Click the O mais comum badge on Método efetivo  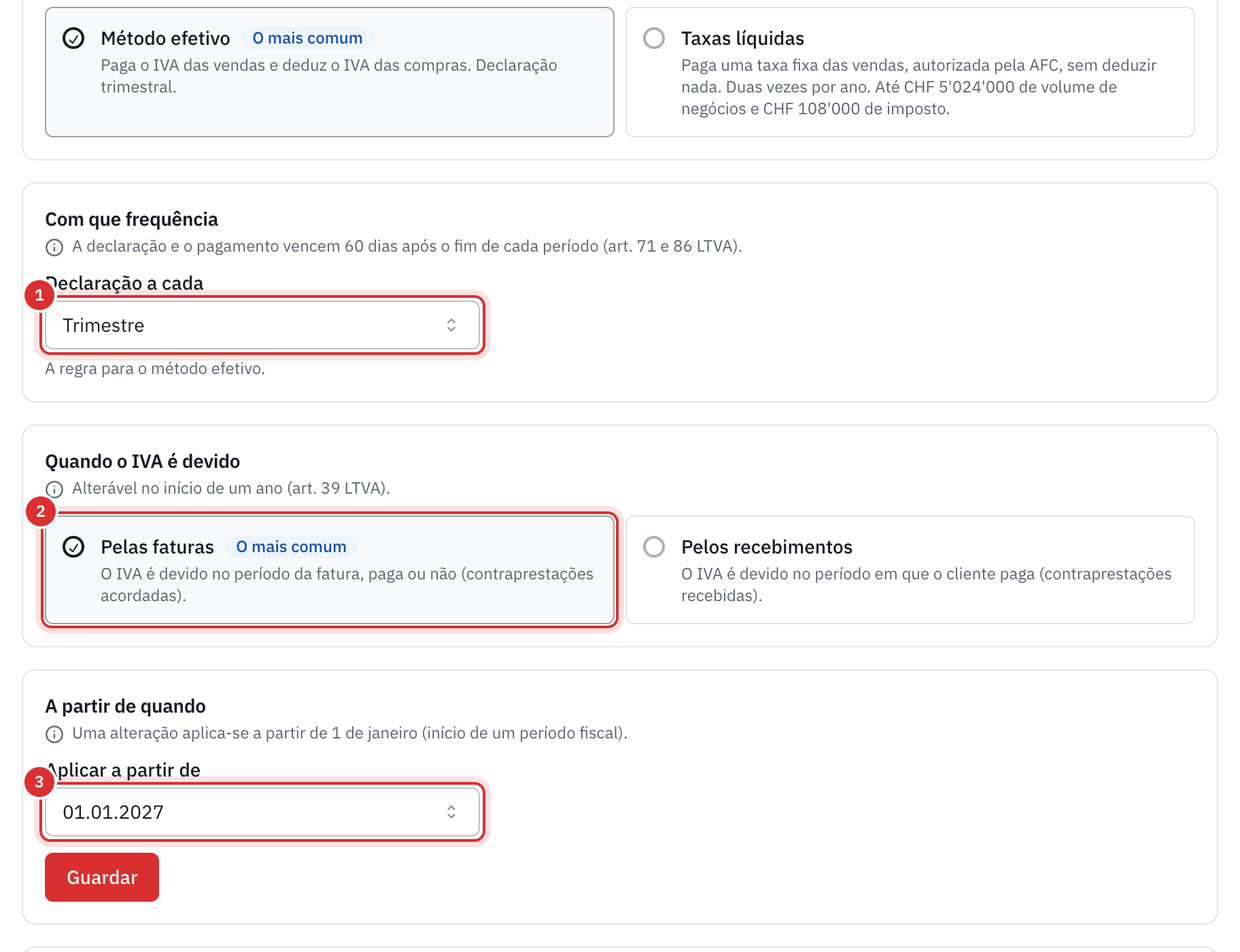(307, 38)
